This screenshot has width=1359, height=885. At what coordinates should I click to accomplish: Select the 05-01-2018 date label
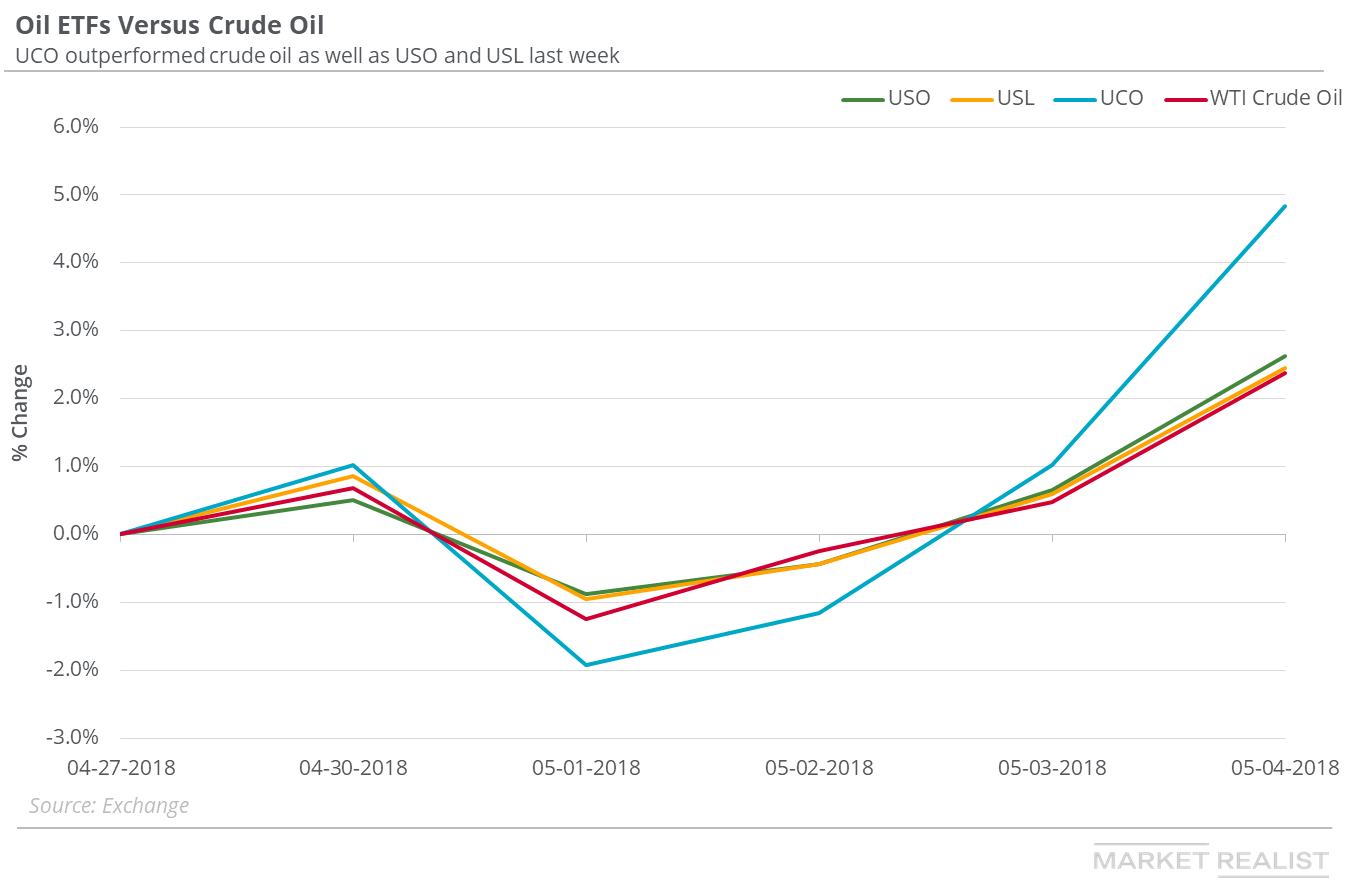[x=586, y=768]
